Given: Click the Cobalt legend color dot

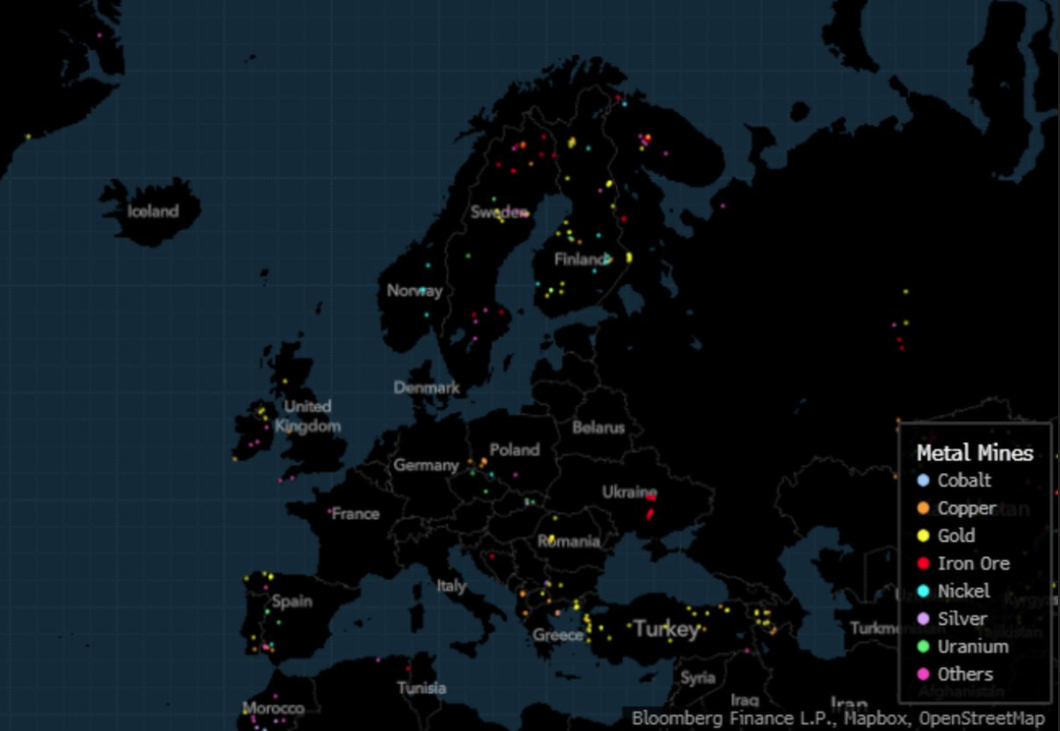Looking at the screenshot, I should (x=923, y=481).
